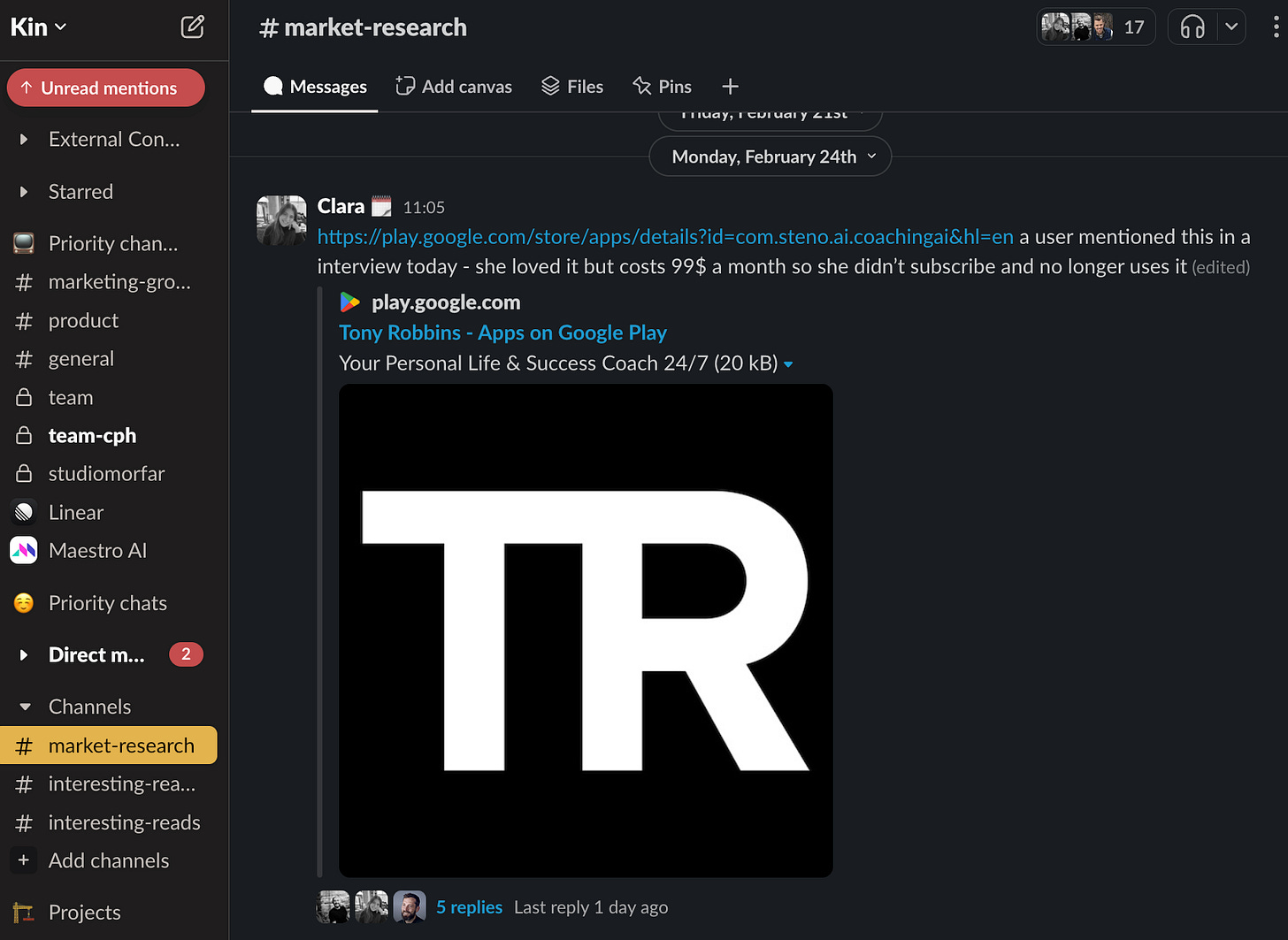
Task: Click the Projects crane emoji icon
Action: (24, 913)
